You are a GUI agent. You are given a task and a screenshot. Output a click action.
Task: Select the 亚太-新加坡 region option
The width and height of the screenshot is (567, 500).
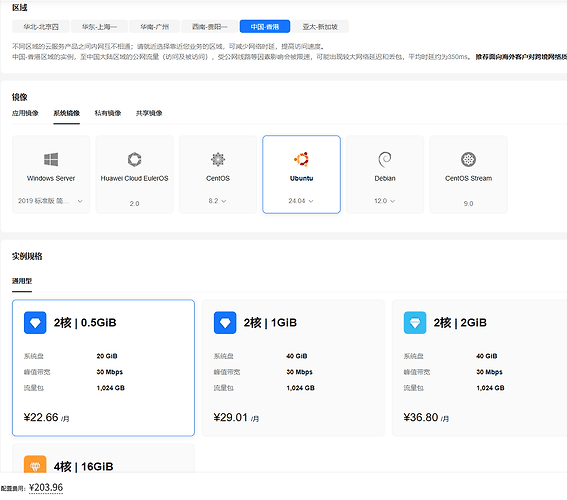(320, 27)
